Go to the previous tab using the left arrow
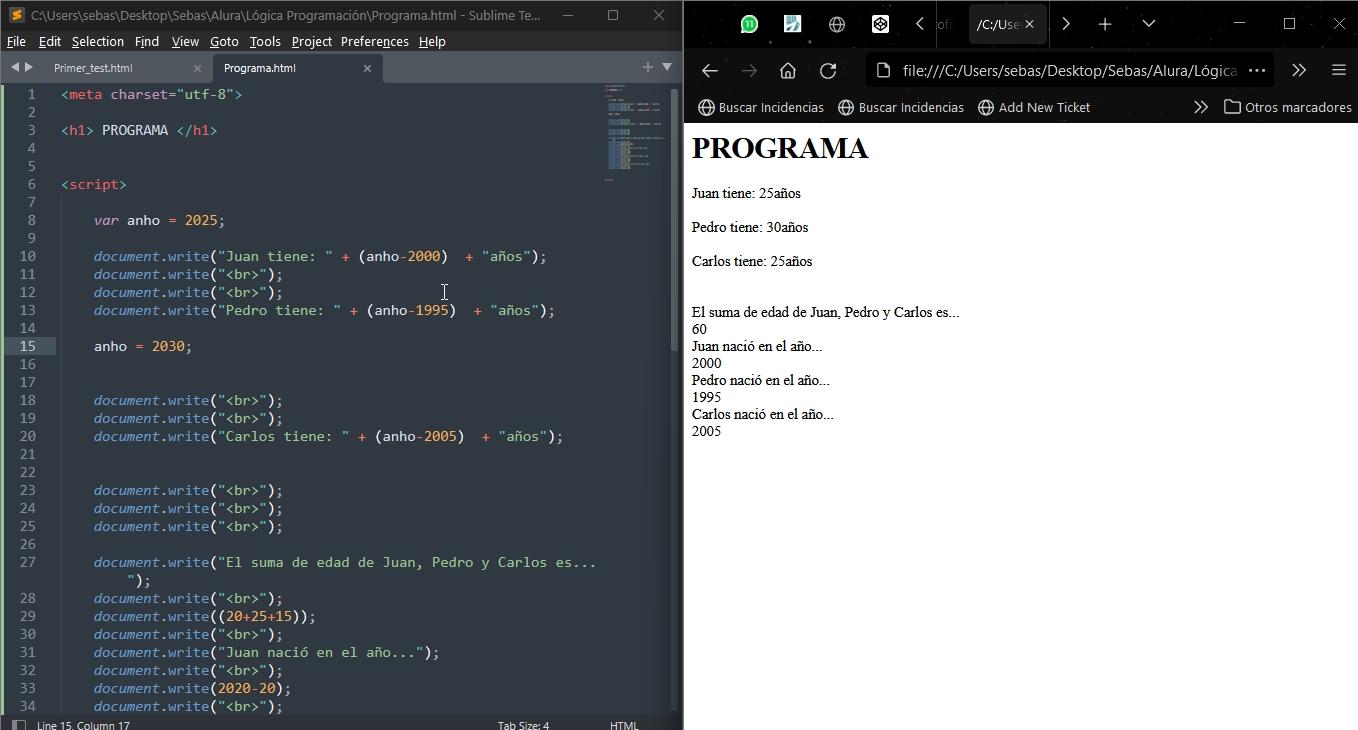1358x730 pixels. (15, 67)
